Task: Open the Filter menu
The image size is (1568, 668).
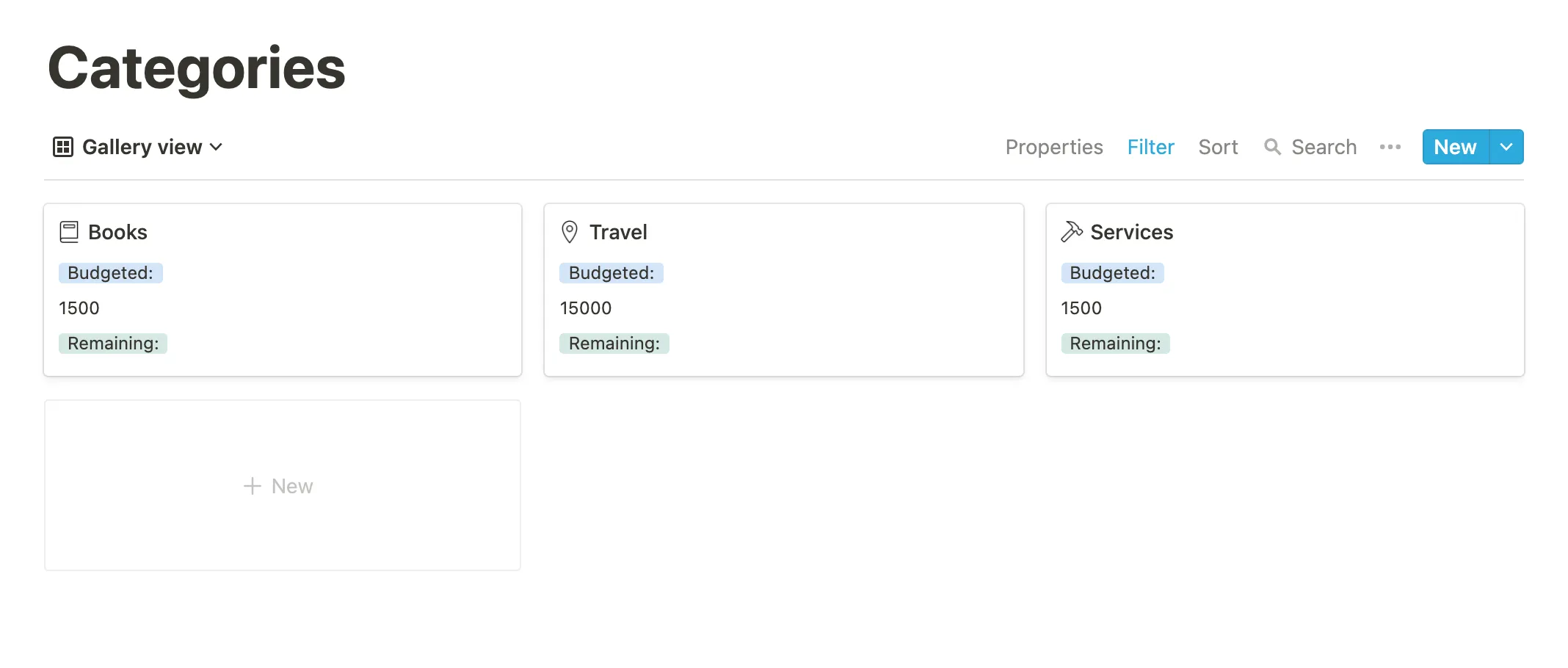Action: pos(1150,147)
